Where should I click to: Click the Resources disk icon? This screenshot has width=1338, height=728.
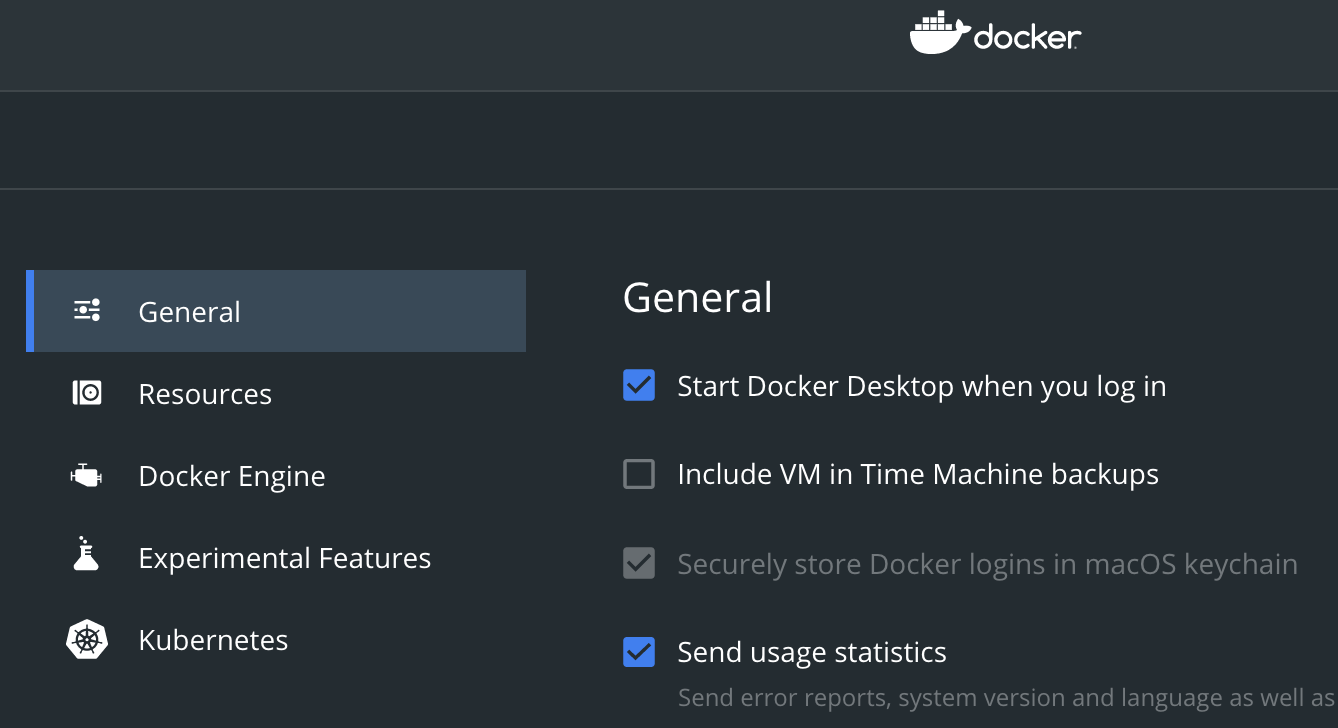click(87, 393)
